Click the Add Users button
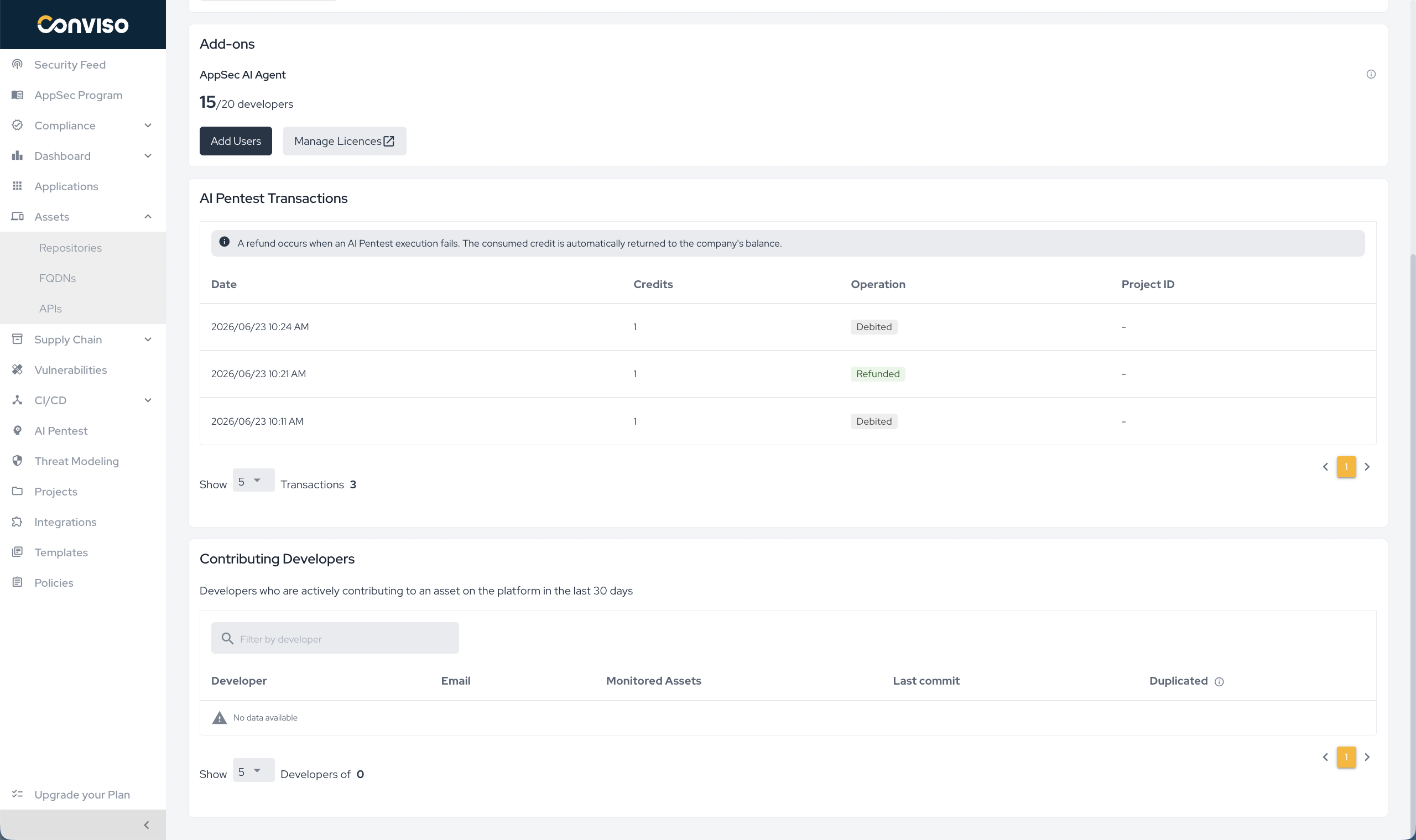Image resolution: width=1416 pixels, height=840 pixels. 236,141
